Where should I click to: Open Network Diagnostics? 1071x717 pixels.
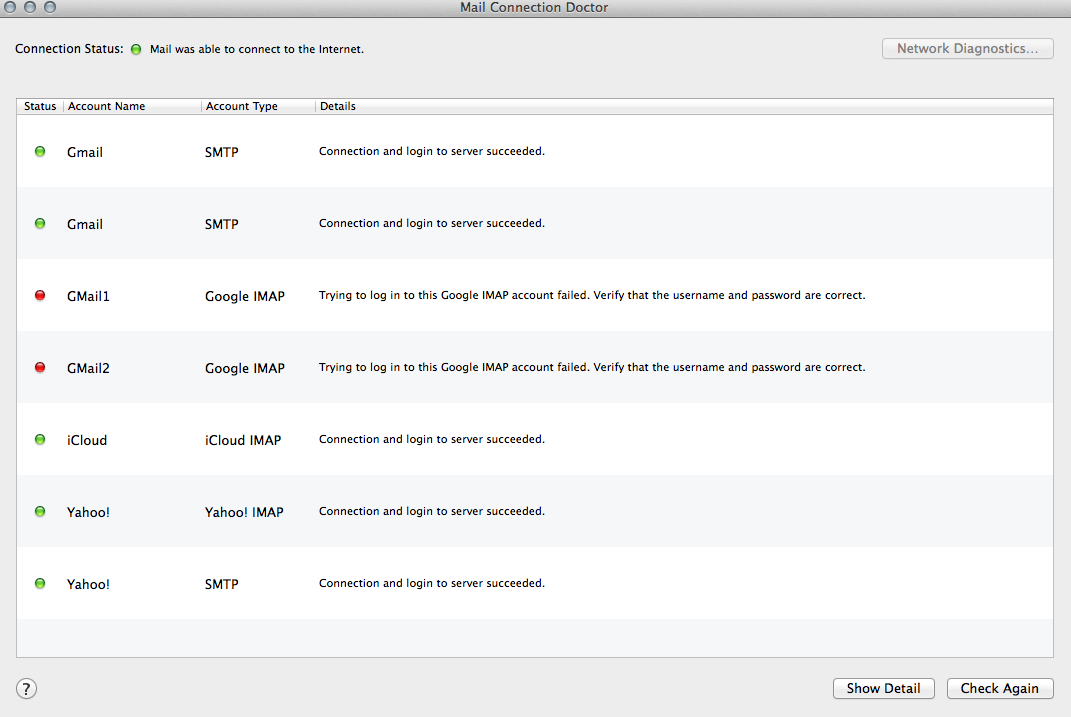tap(967, 48)
